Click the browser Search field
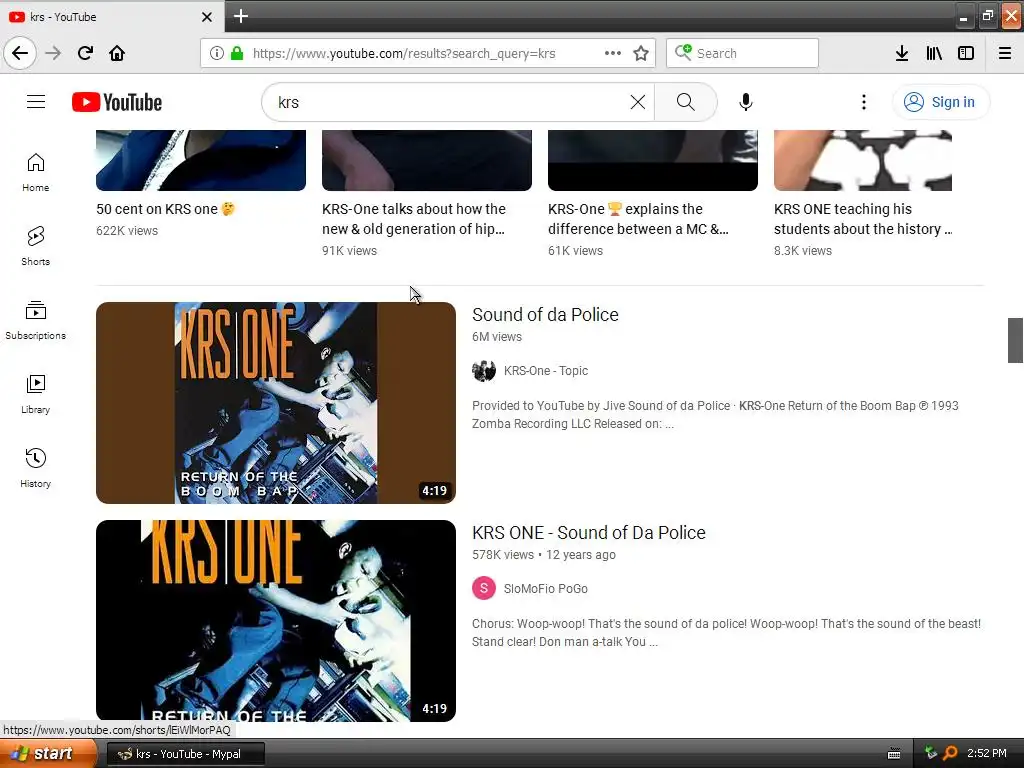This screenshot has height=768, width=1024. (743, 53)
